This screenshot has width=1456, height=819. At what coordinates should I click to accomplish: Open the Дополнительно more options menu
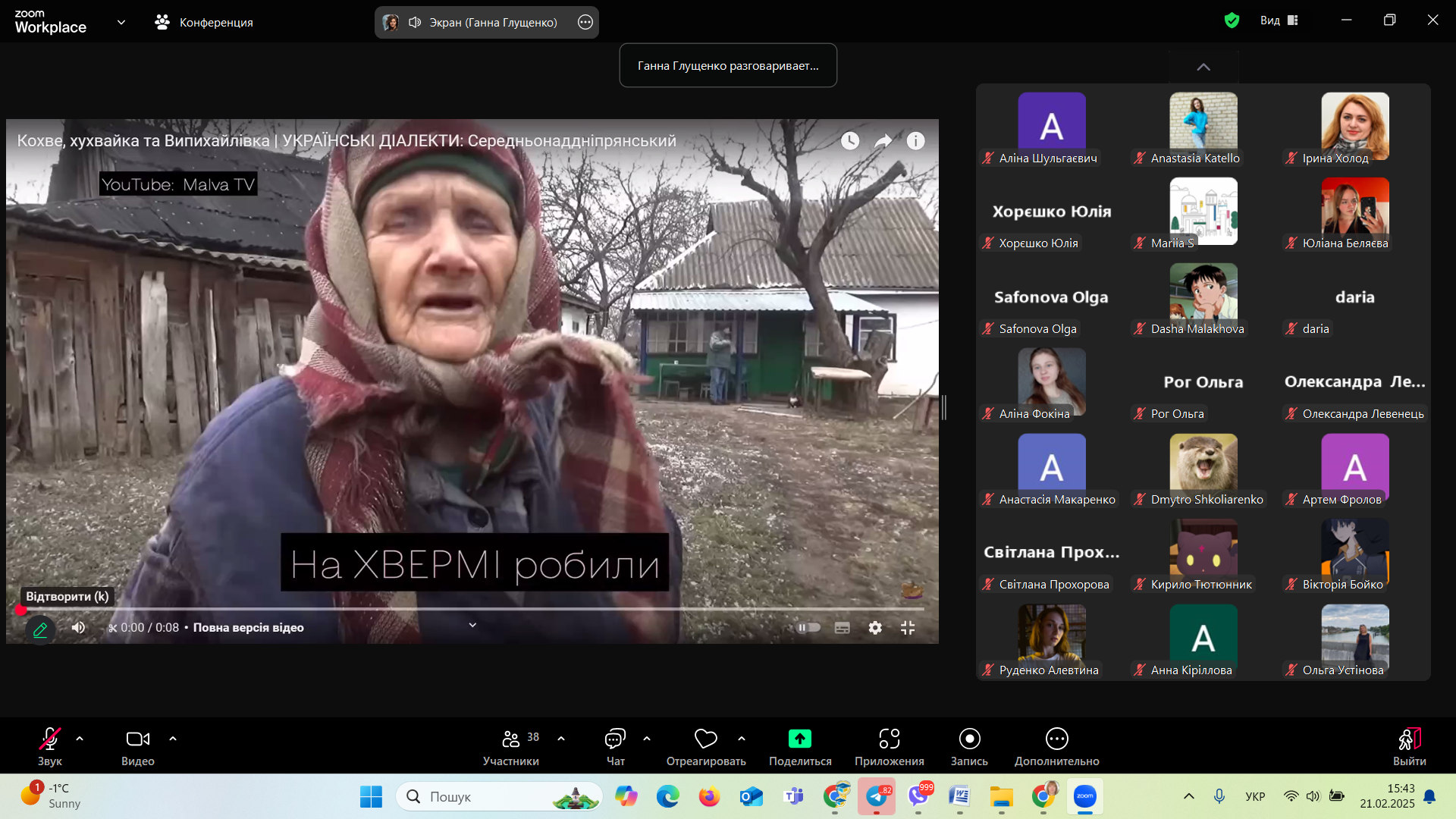tap(1056, 745)
